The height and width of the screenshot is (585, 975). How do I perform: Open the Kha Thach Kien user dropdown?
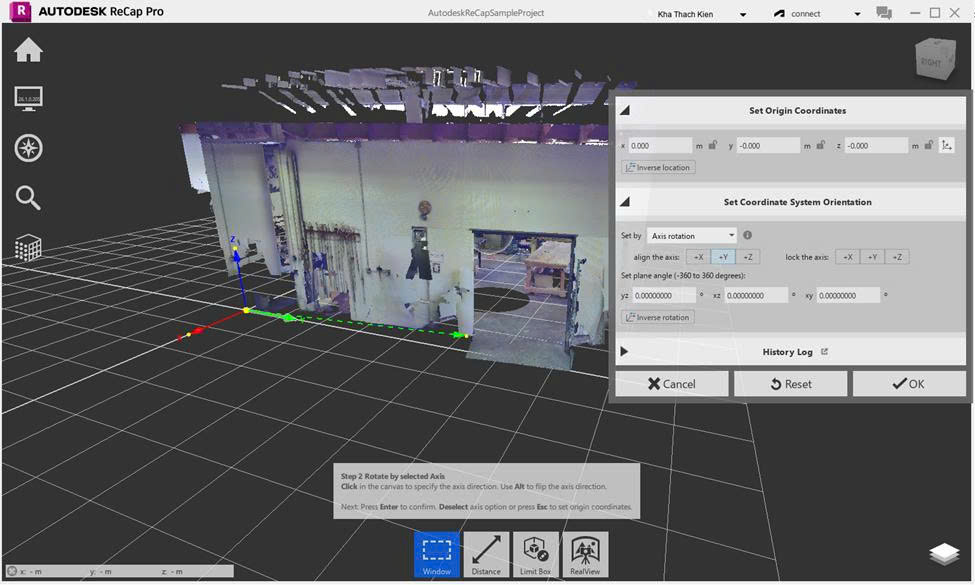click(x=743, y=14)
